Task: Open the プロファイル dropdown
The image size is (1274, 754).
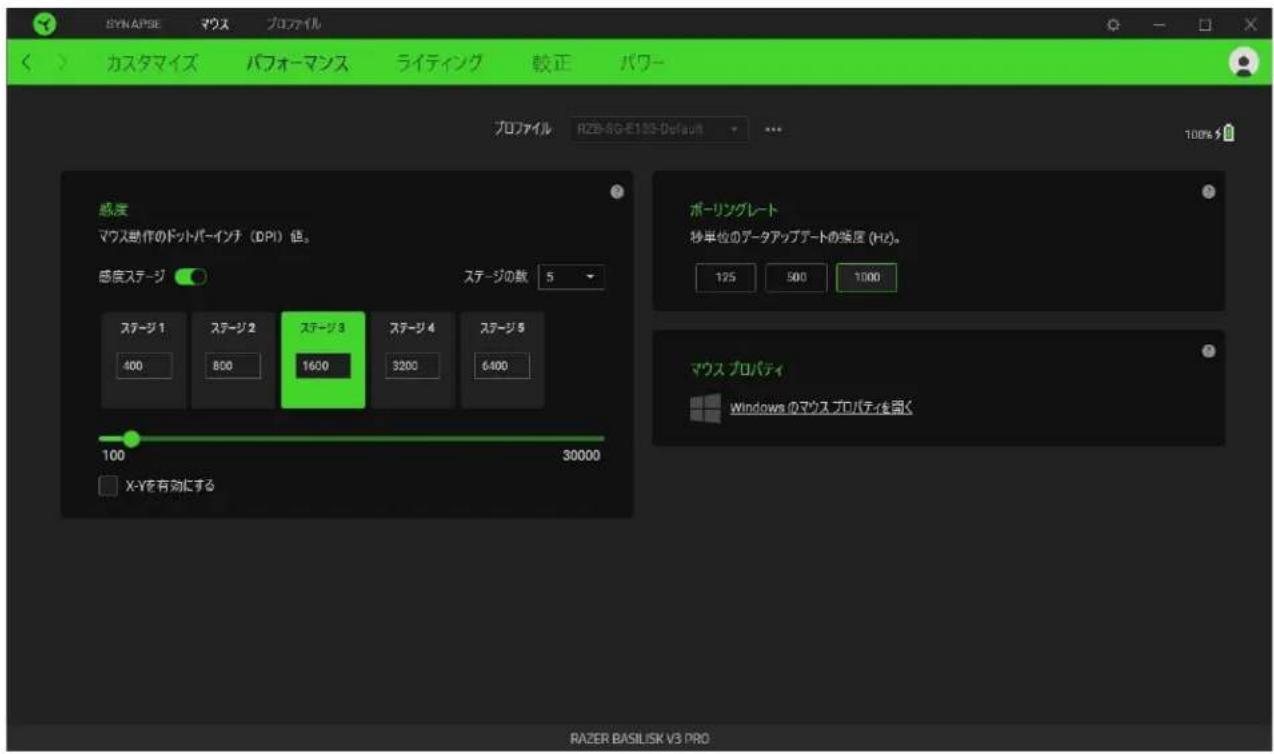Action: 658,130
